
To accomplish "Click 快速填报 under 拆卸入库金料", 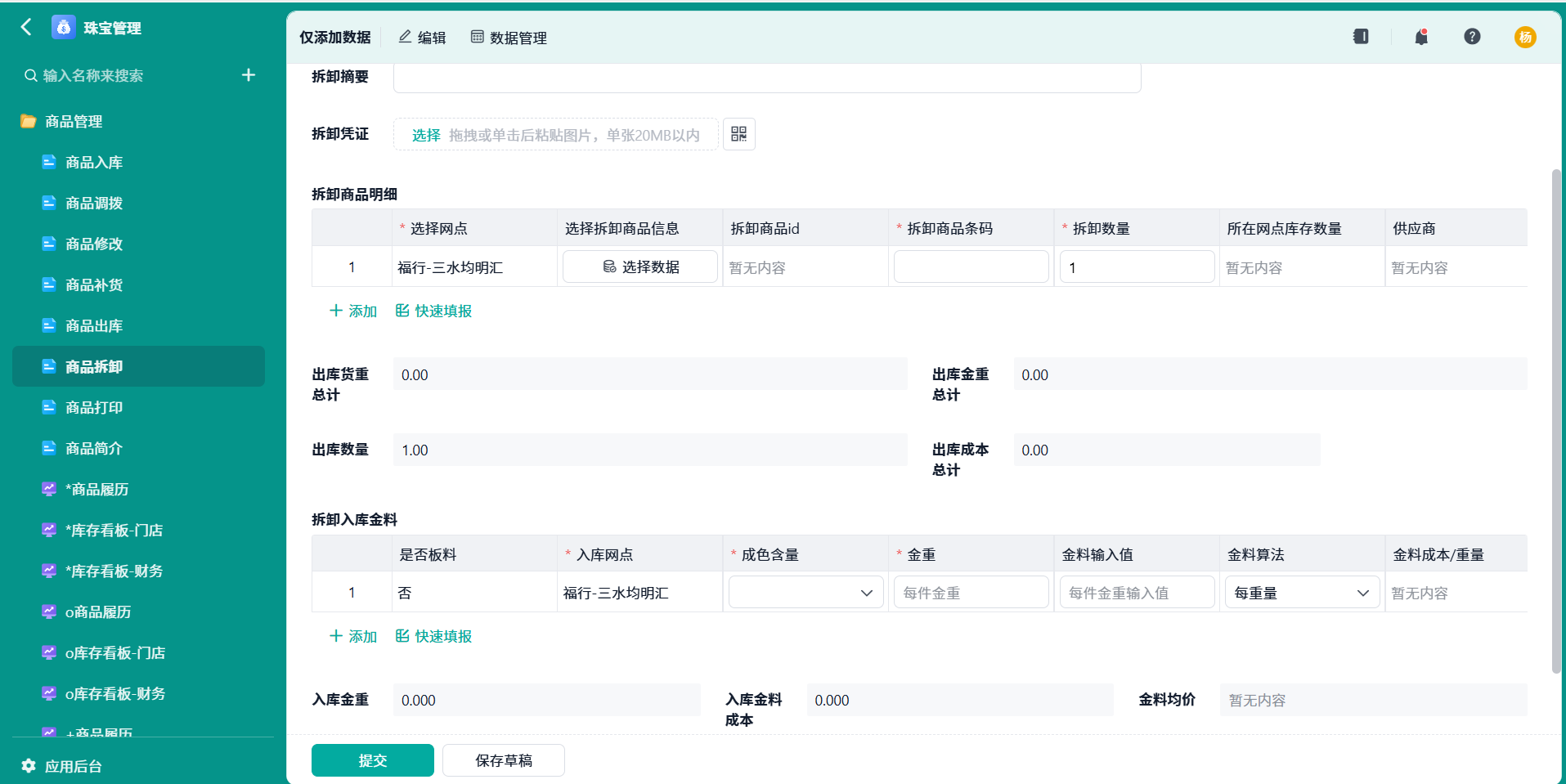I will [433, 636].
